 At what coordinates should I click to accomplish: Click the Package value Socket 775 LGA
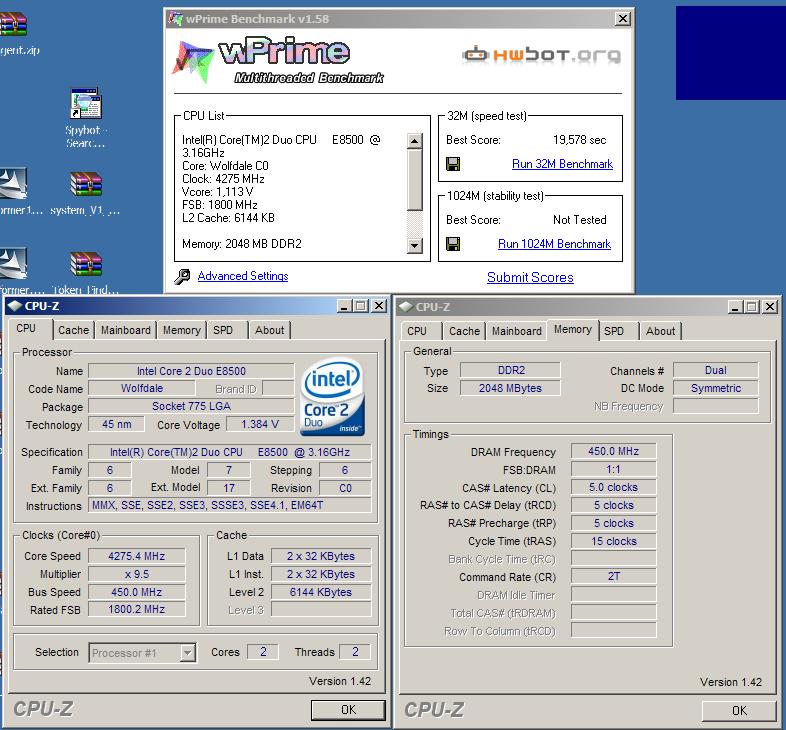coord(191,406)
